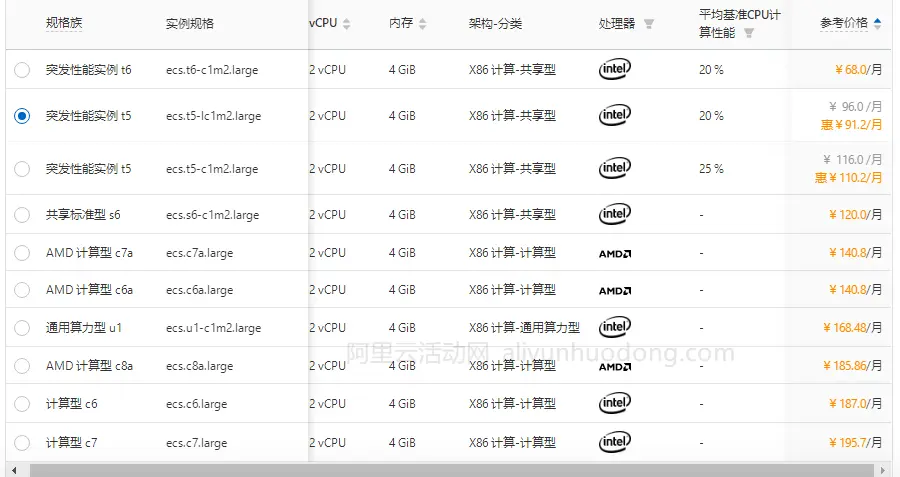Click 通用算力型 u1 family name

pyautogui.click(x=84, y=328)
